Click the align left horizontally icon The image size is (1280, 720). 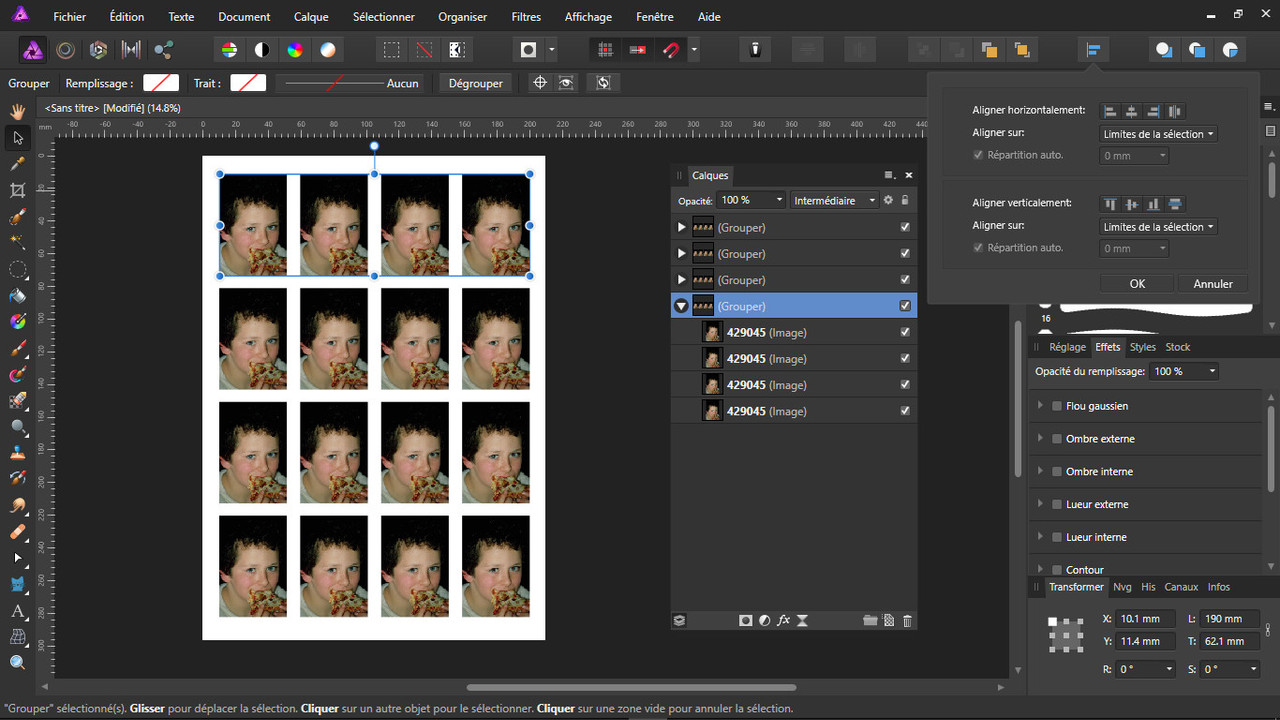click(1110, 111)
